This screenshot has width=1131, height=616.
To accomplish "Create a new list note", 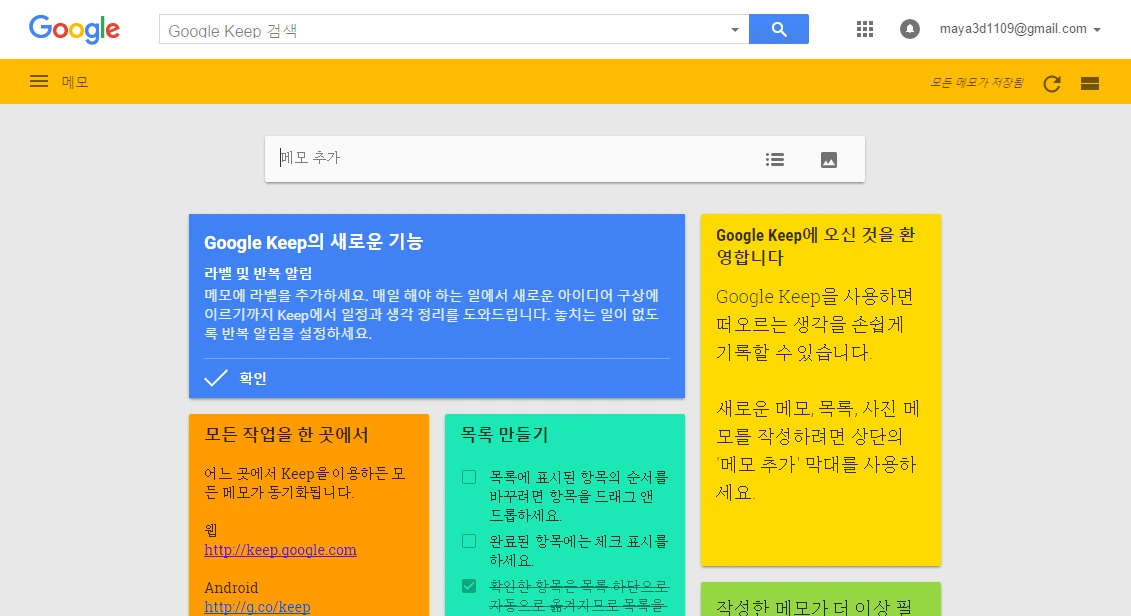I will 775,159.
